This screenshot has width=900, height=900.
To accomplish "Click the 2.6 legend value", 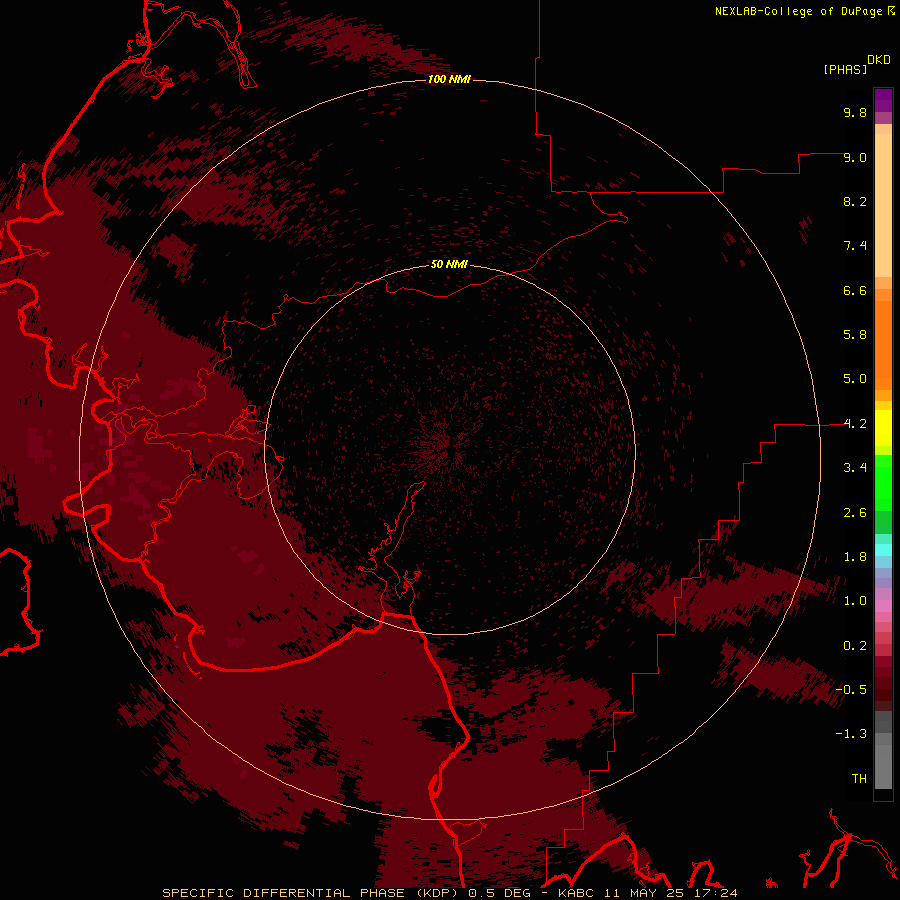I will (x=855, y=513).
